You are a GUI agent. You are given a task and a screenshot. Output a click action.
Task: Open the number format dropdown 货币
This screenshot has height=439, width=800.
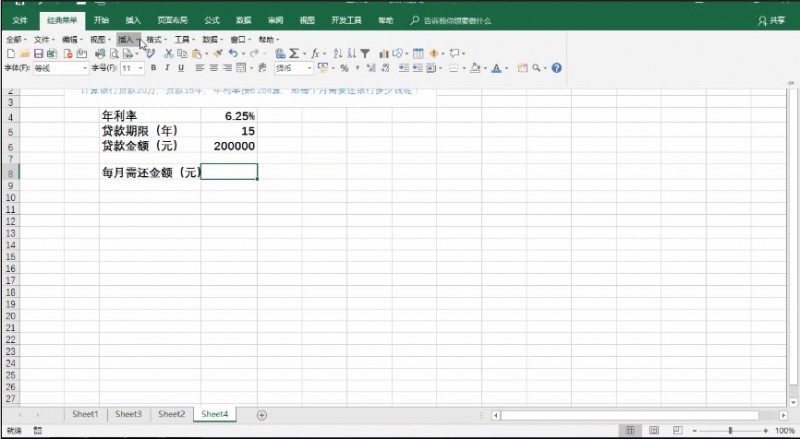(x=309, y=68)
